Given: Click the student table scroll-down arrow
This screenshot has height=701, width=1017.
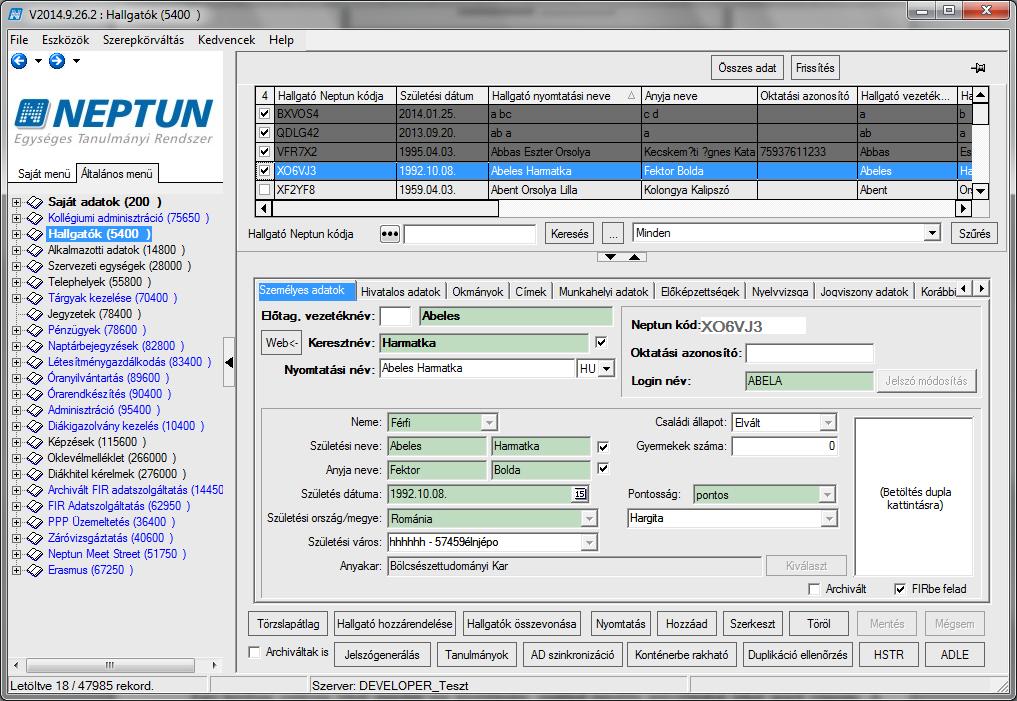Looking at the screenshot, I should (981, 191).
